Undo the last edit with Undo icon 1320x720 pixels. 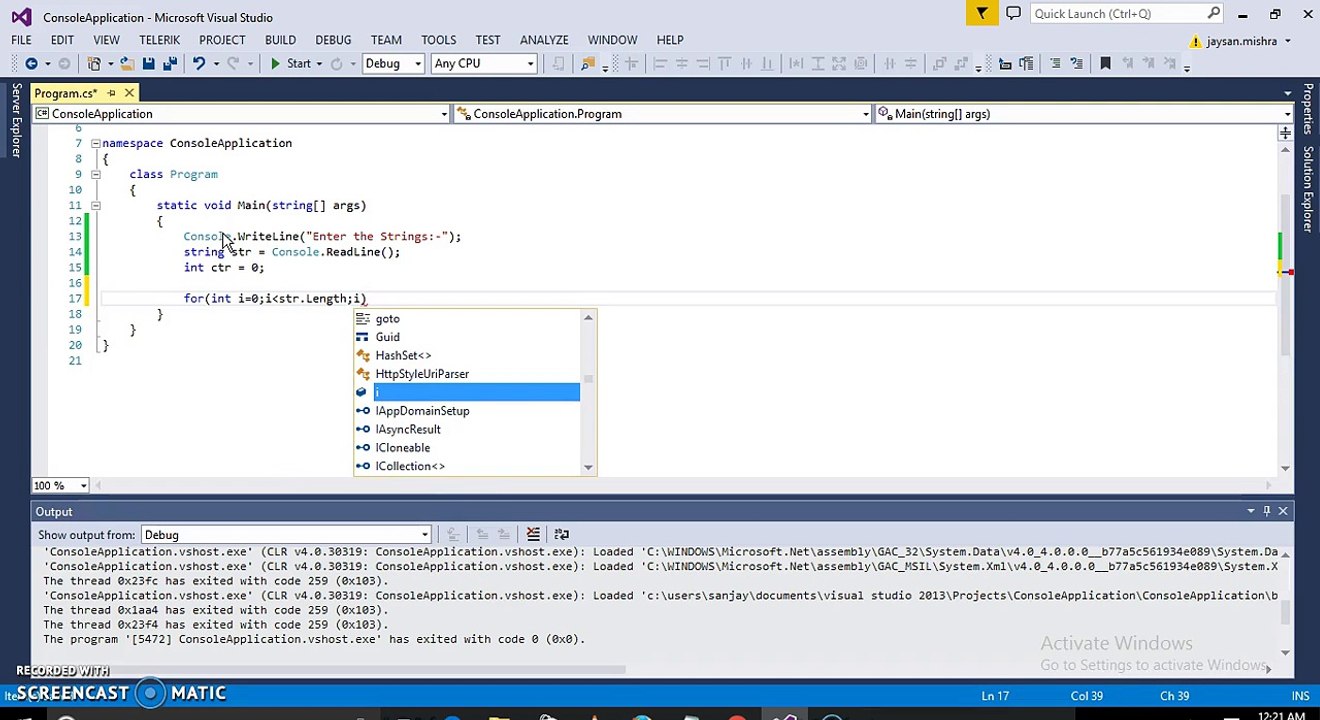[x=199, y=64]
